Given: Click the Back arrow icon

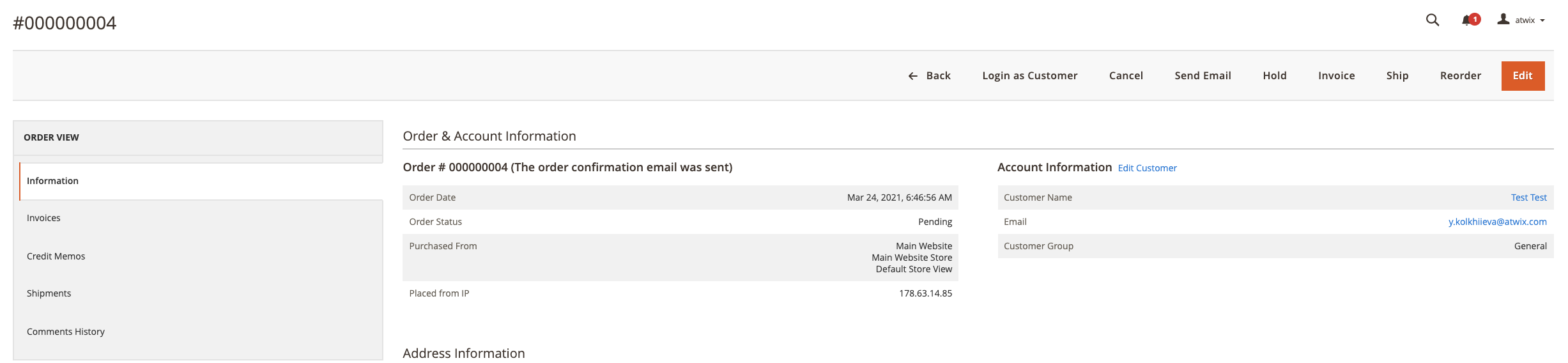Looking at the screenshot, I should (912, 76).
